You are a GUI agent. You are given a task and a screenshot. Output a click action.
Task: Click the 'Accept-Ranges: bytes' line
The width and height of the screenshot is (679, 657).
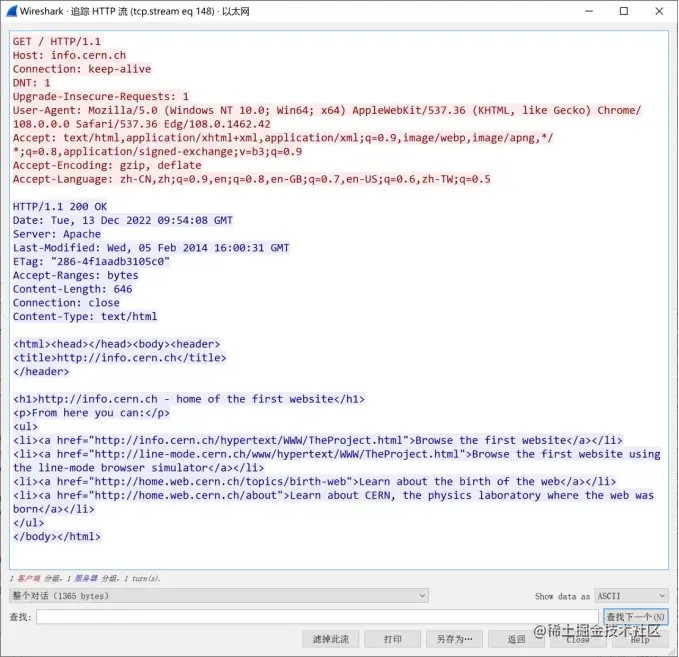[x=76, y=275]
